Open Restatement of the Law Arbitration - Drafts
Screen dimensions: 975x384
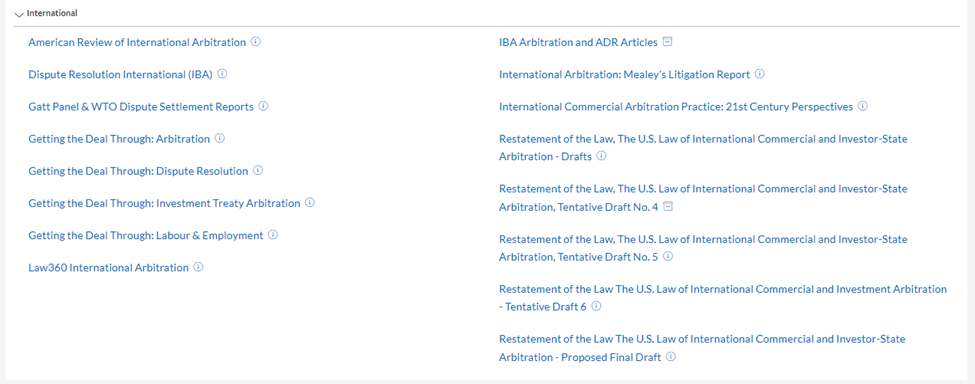[703, 147]
